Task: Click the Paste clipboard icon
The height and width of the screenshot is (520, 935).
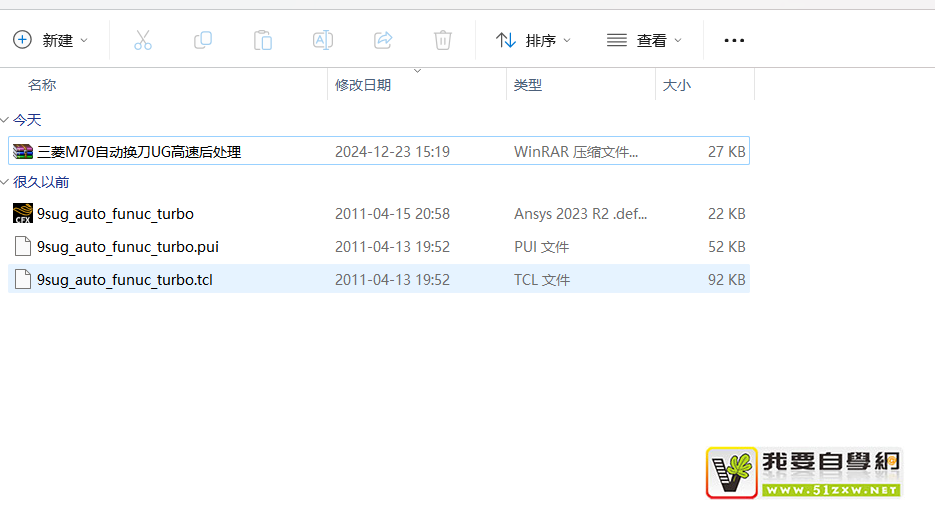Action: pos(263,40)
